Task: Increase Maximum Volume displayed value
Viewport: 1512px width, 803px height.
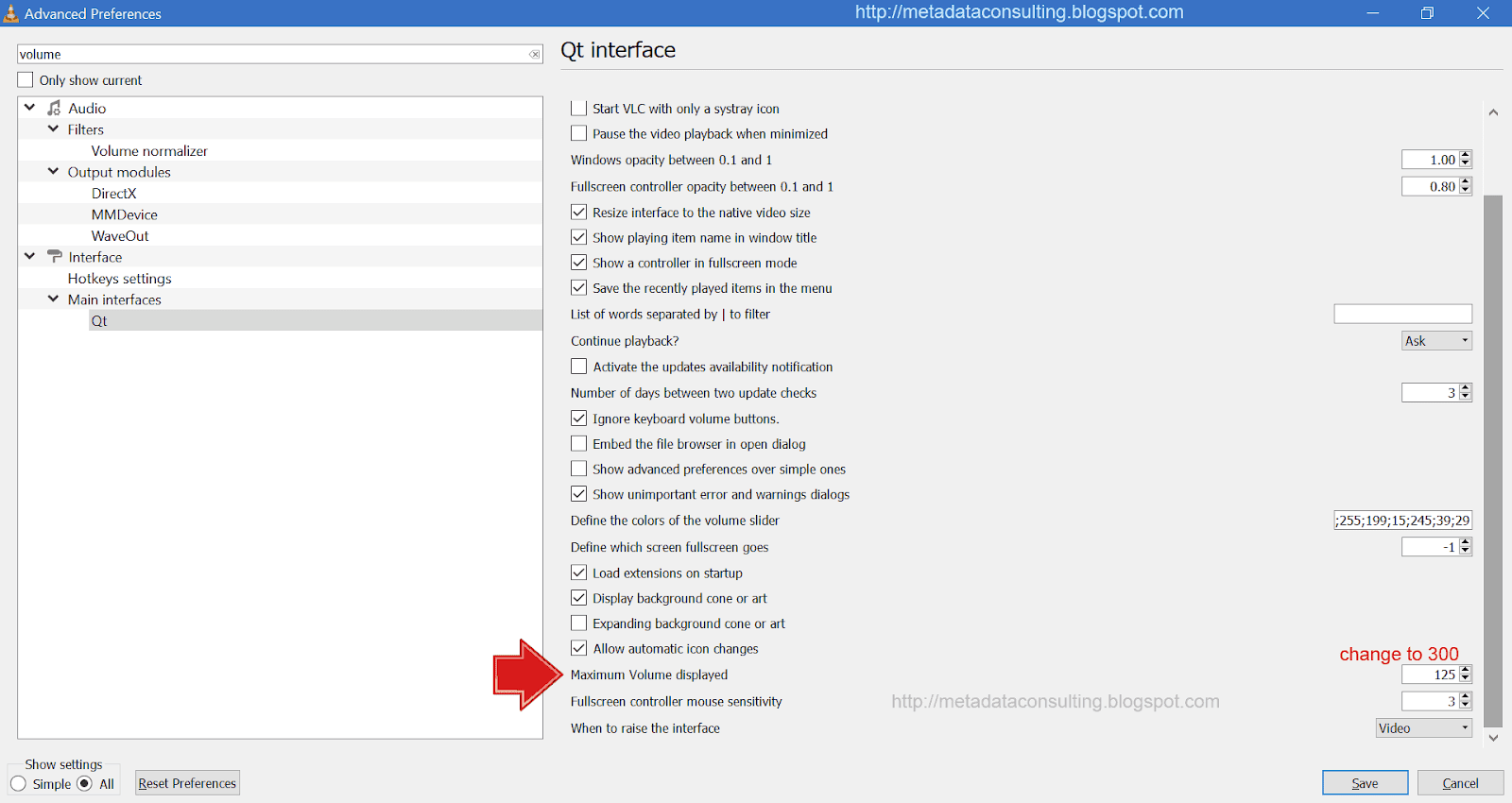Action: tap(1466, 670)
